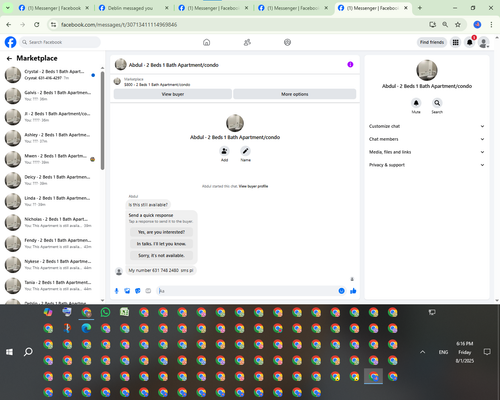Open the Tania conversation in the list
This screenshot has height=400, width=500.
pyautogui.click(x=50, y=286)
